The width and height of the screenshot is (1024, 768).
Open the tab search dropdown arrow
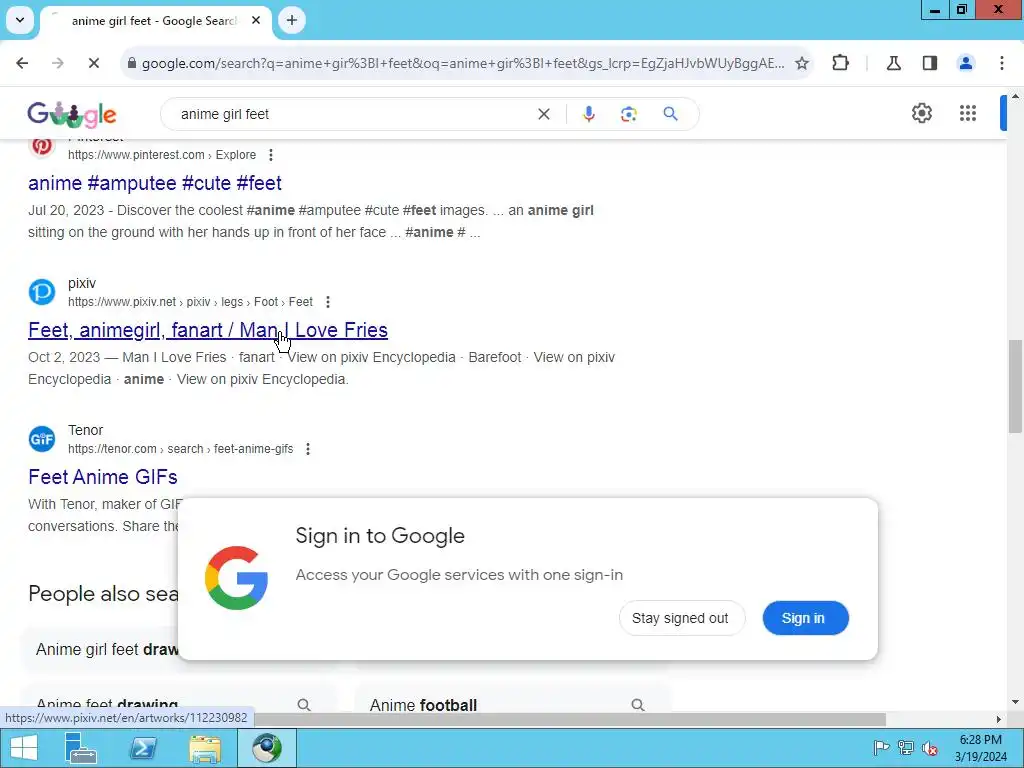point(20,20)
